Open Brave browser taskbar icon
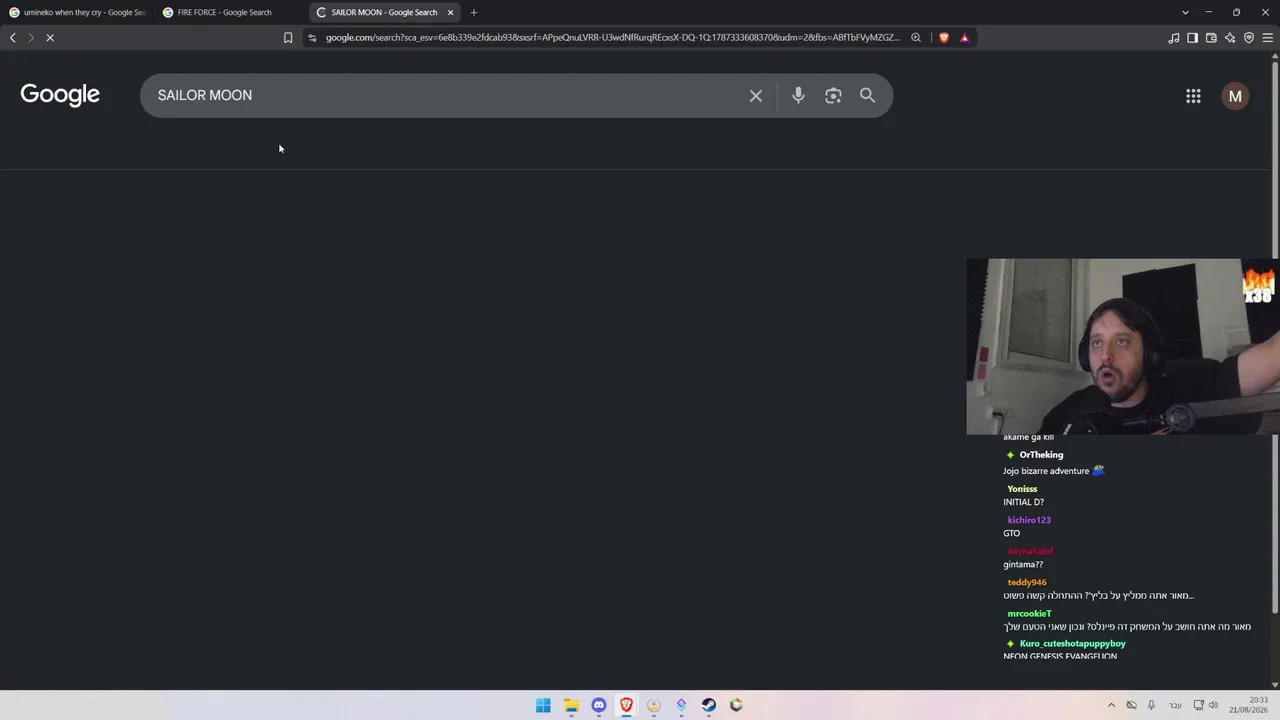 coord(626,705)
